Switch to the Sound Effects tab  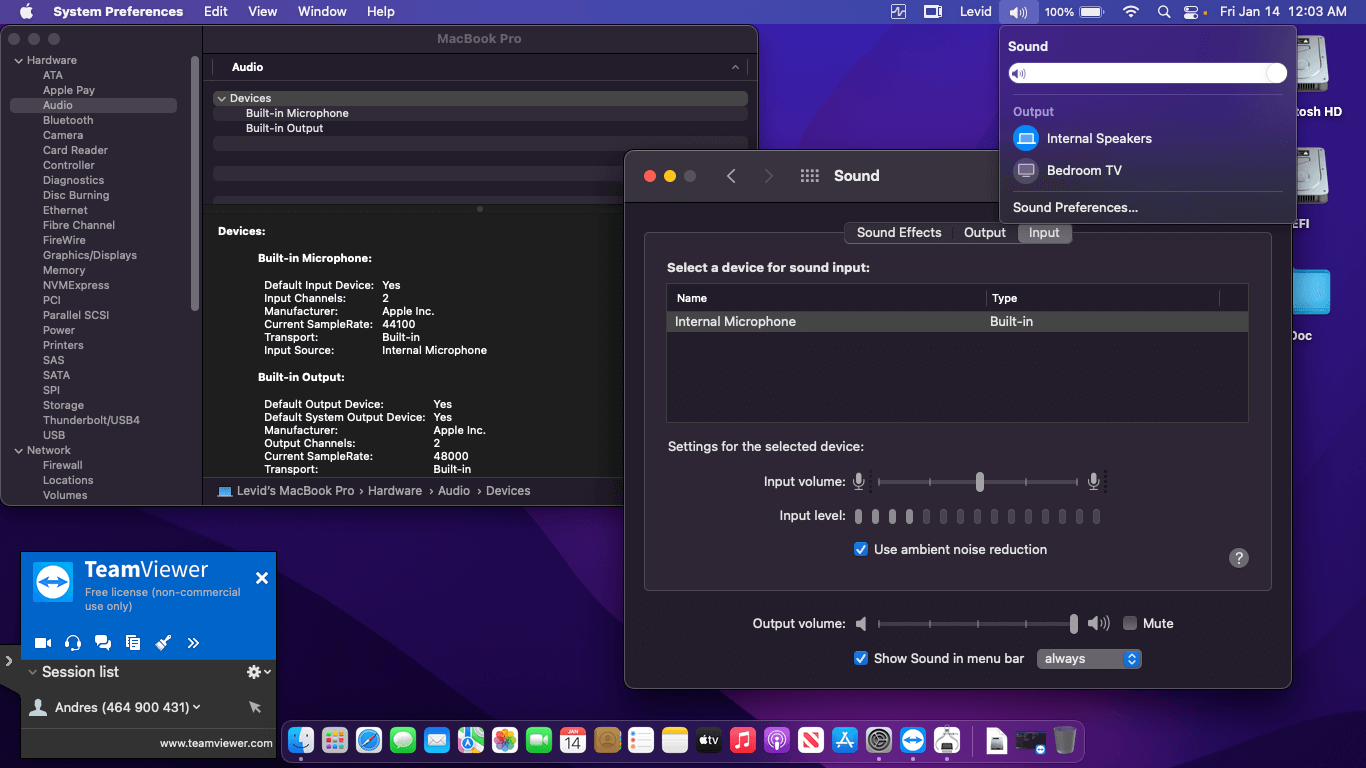899,233
